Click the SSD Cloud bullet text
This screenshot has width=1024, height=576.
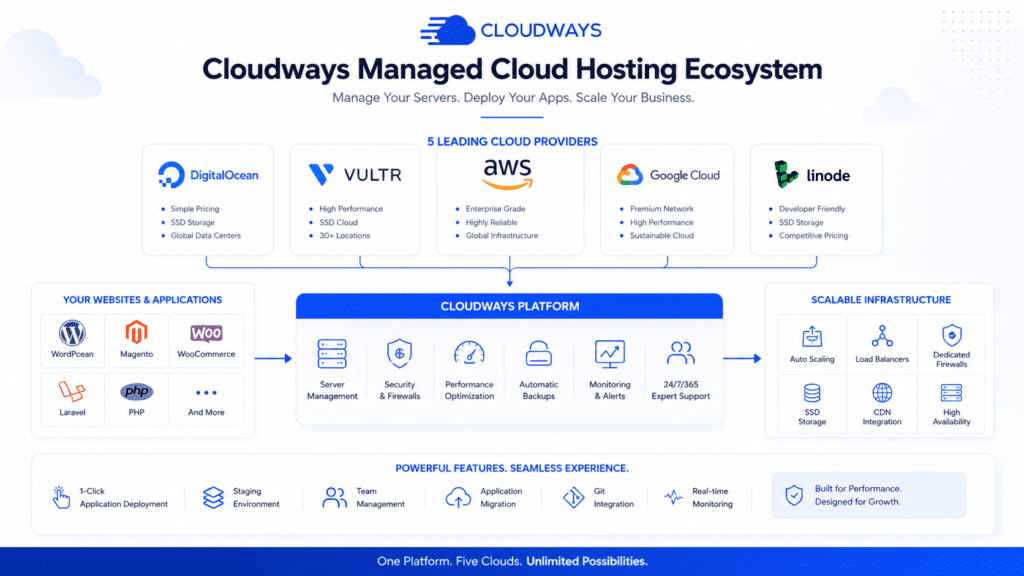pos(338,223)
